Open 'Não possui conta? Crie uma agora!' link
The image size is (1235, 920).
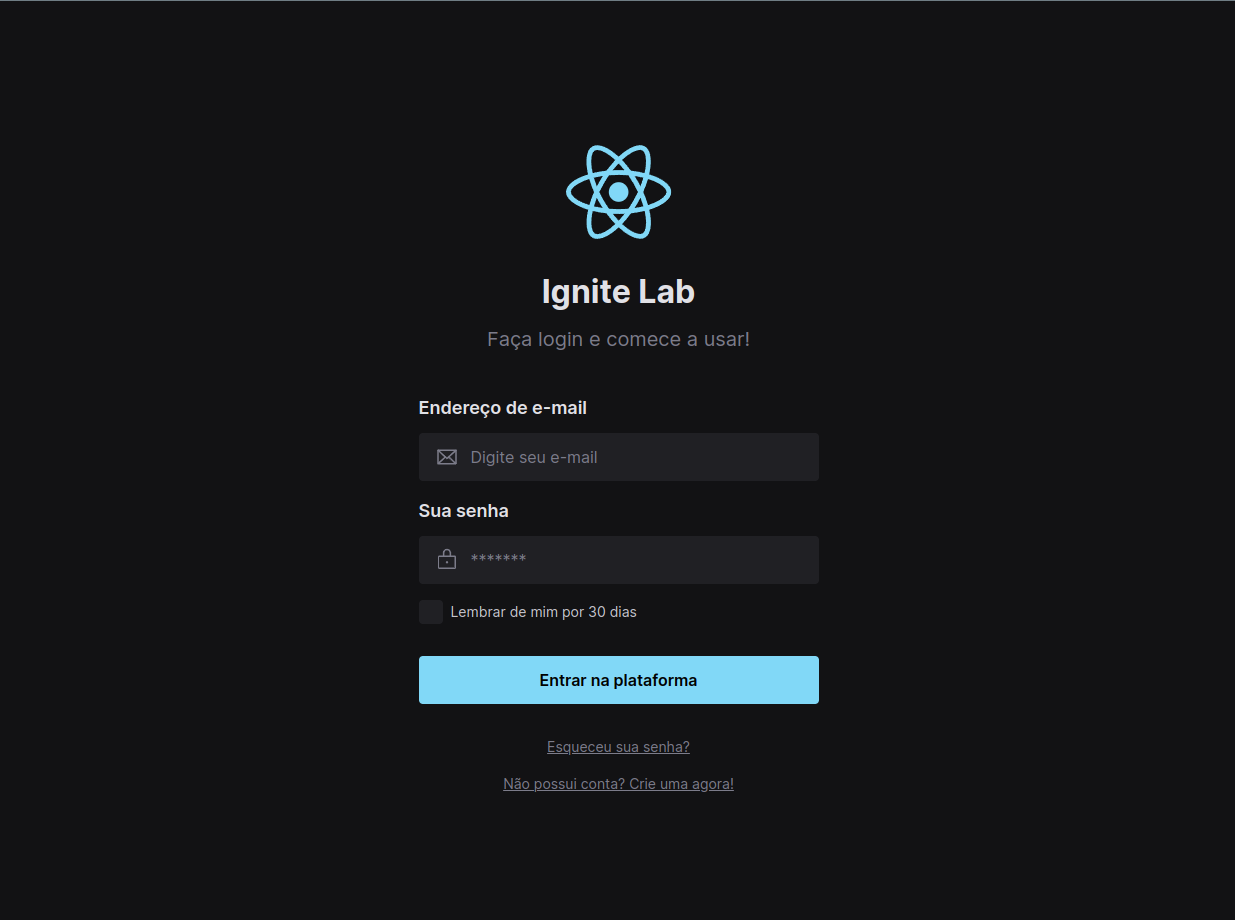(618, 784)
